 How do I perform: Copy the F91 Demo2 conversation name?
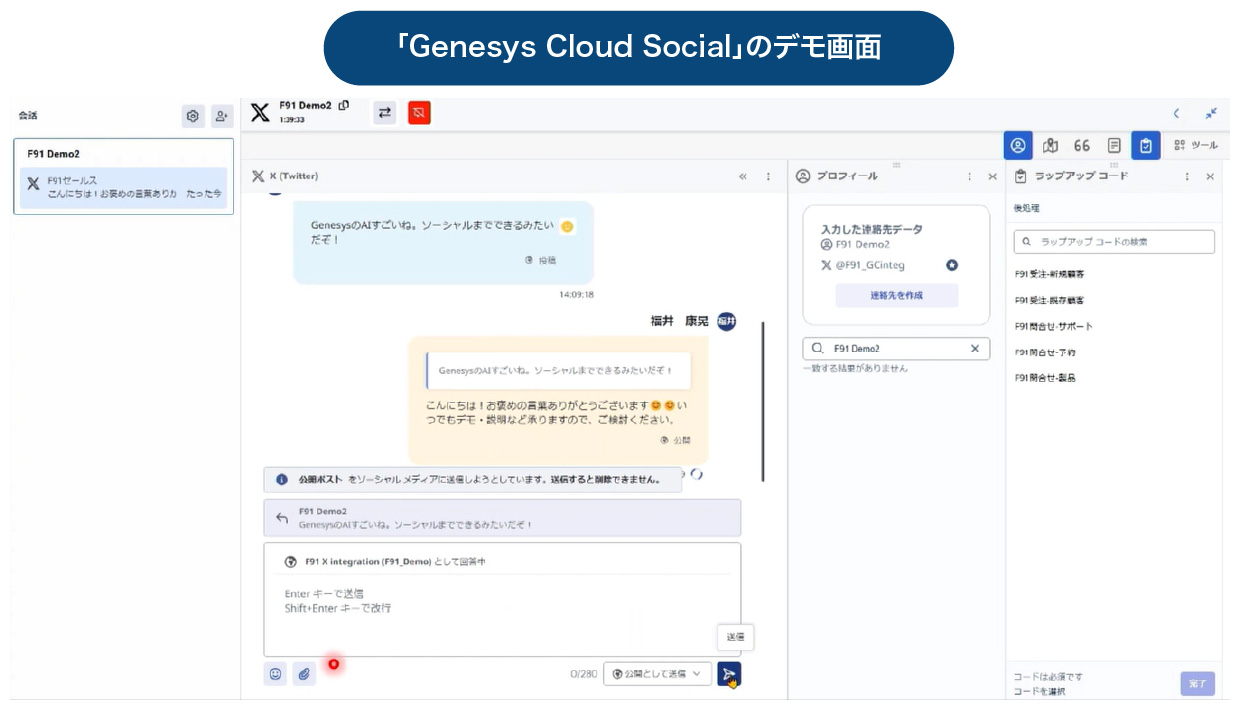click(x=344, y=105)
